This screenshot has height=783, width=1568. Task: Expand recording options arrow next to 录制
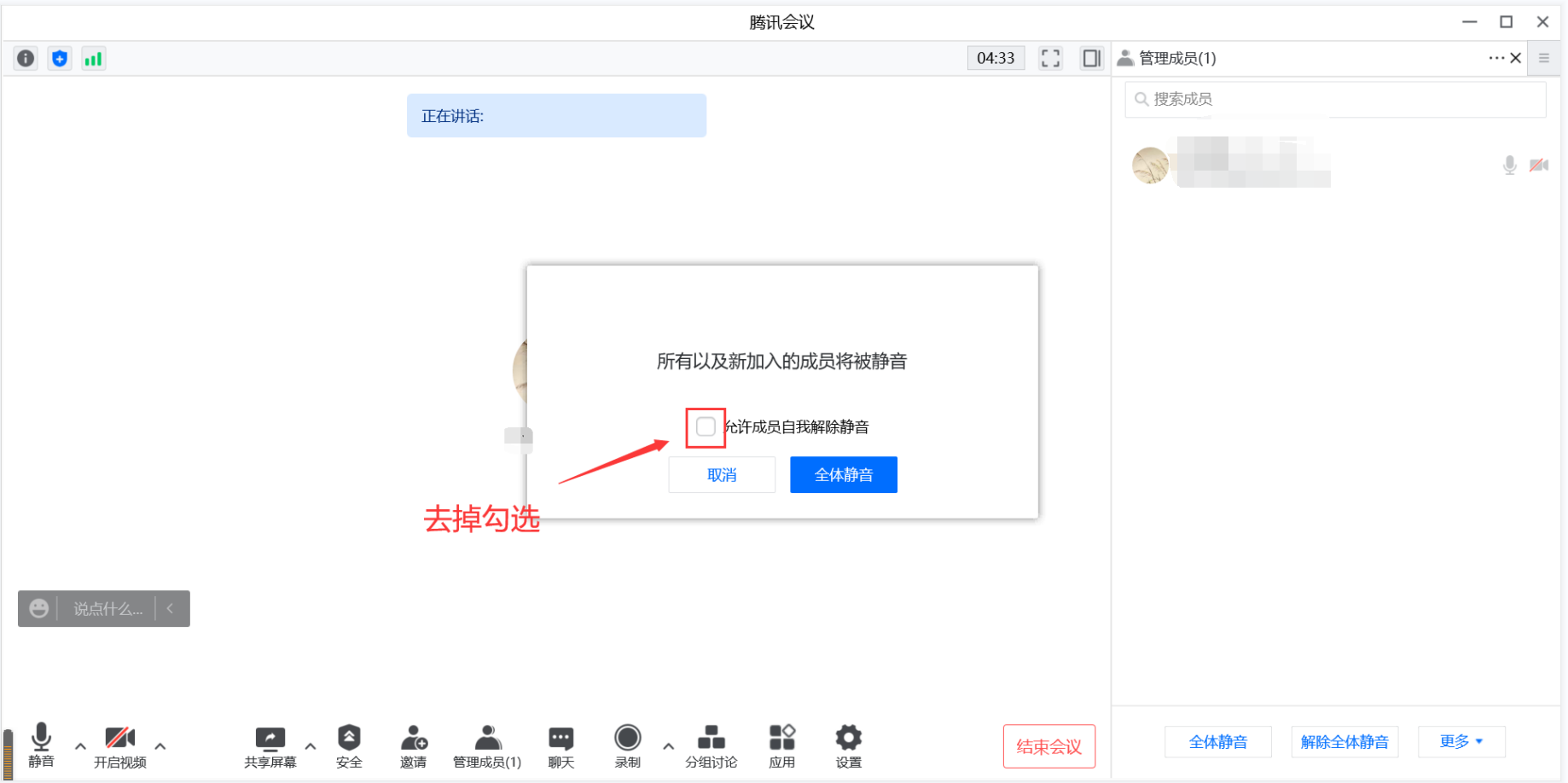[668, 746]
